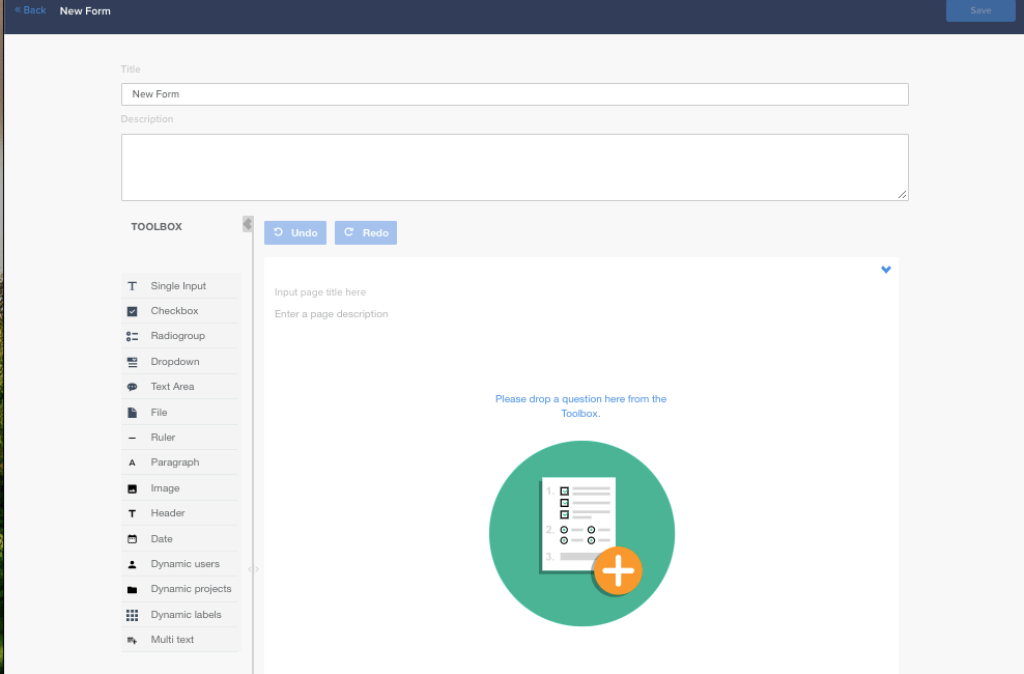
Task: Collapse the page panel with the chevron
Action: click(x=885, y=269)
